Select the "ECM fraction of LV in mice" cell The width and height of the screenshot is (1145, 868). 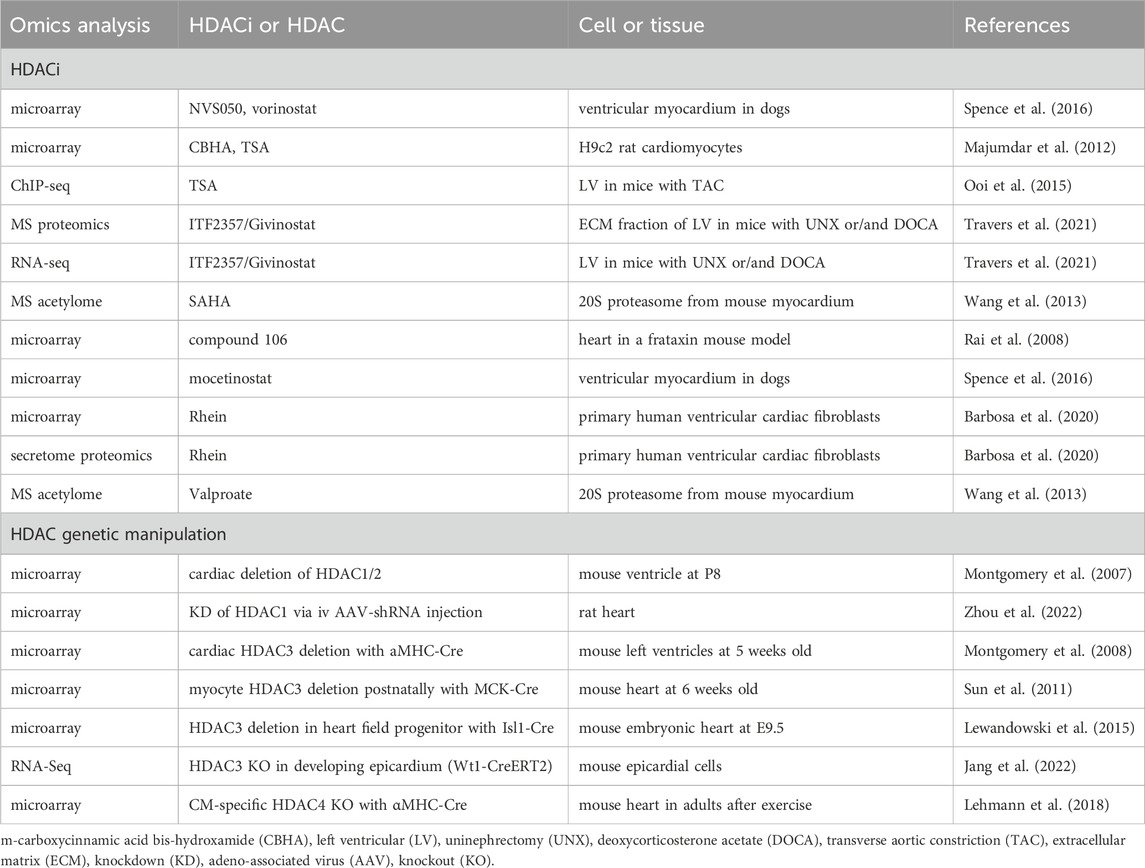point(758,225)
